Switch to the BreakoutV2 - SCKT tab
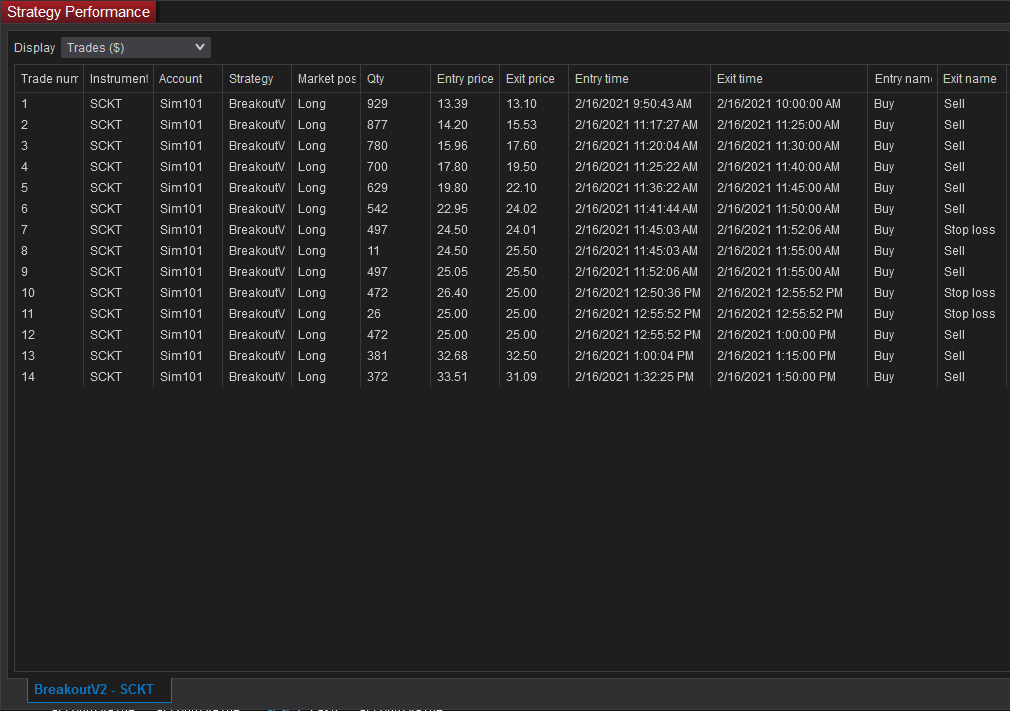1010x711 pixels. 99,689
